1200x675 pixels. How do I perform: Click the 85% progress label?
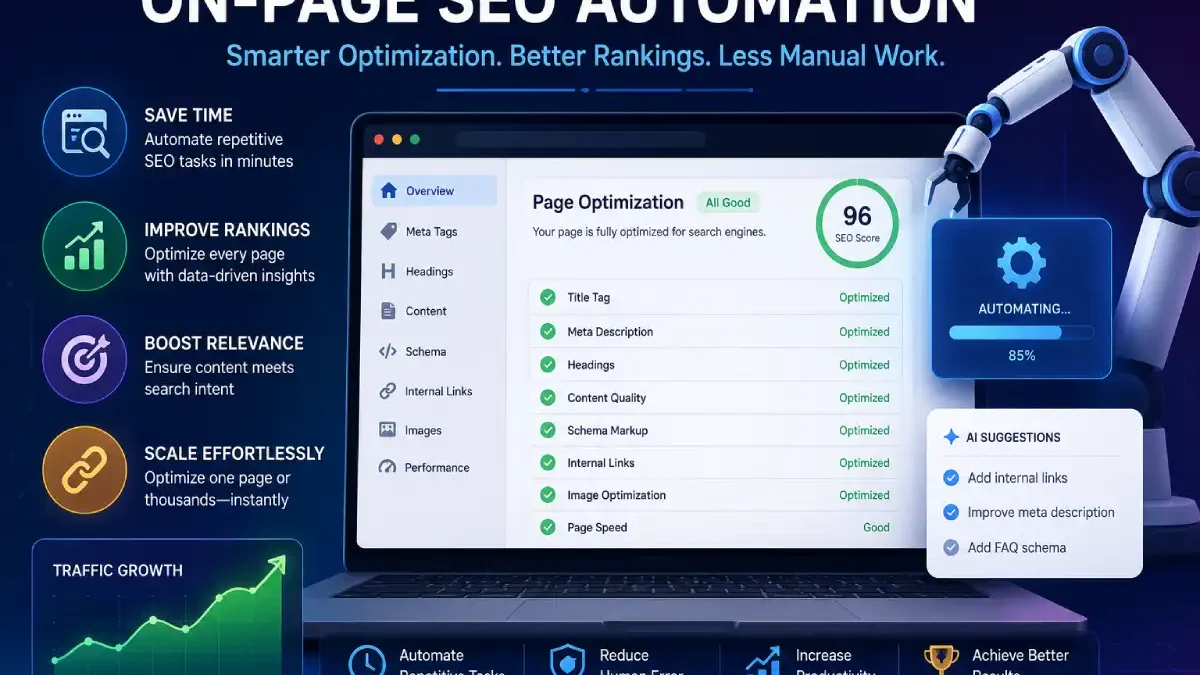point(1021,355)
